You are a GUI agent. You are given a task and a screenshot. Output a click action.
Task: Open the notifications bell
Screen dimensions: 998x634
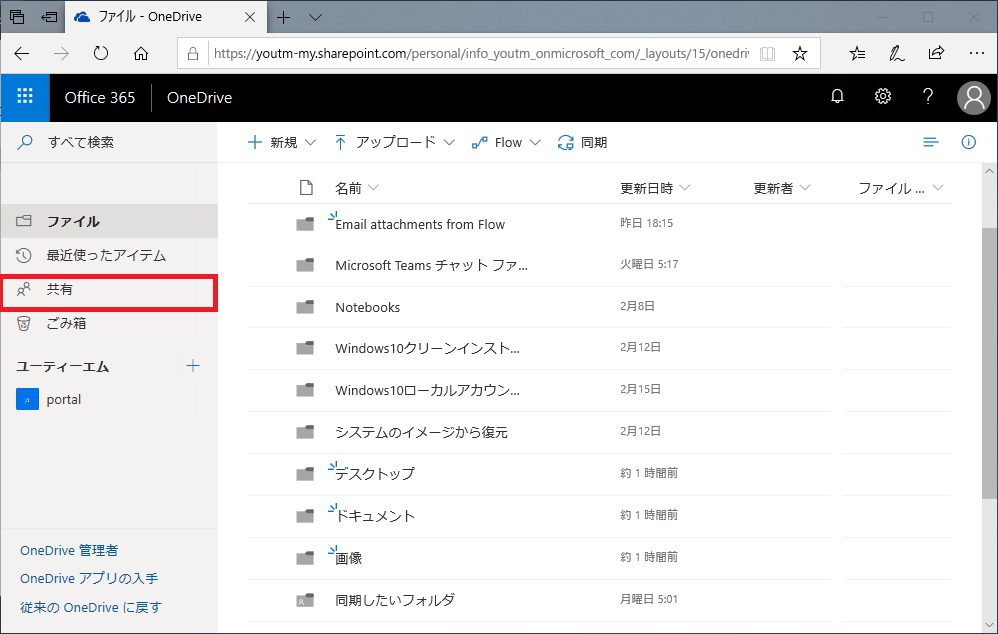coord(837,97)
